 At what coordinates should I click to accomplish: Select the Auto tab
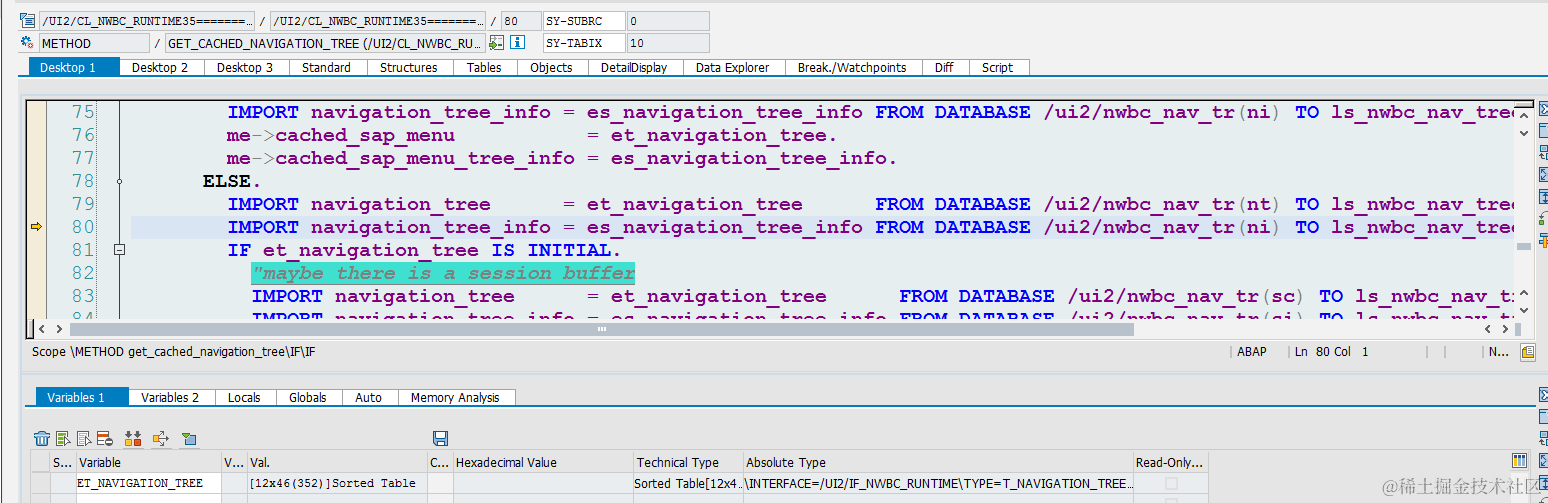(x=368, y=397)
